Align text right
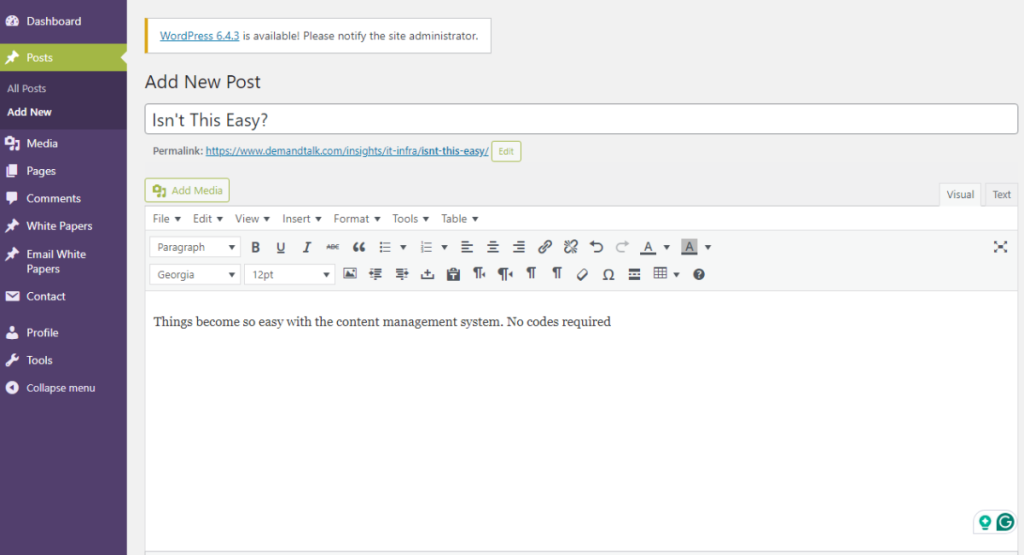Viewport: 1024px width, 555px height. [x=519, y=247]
